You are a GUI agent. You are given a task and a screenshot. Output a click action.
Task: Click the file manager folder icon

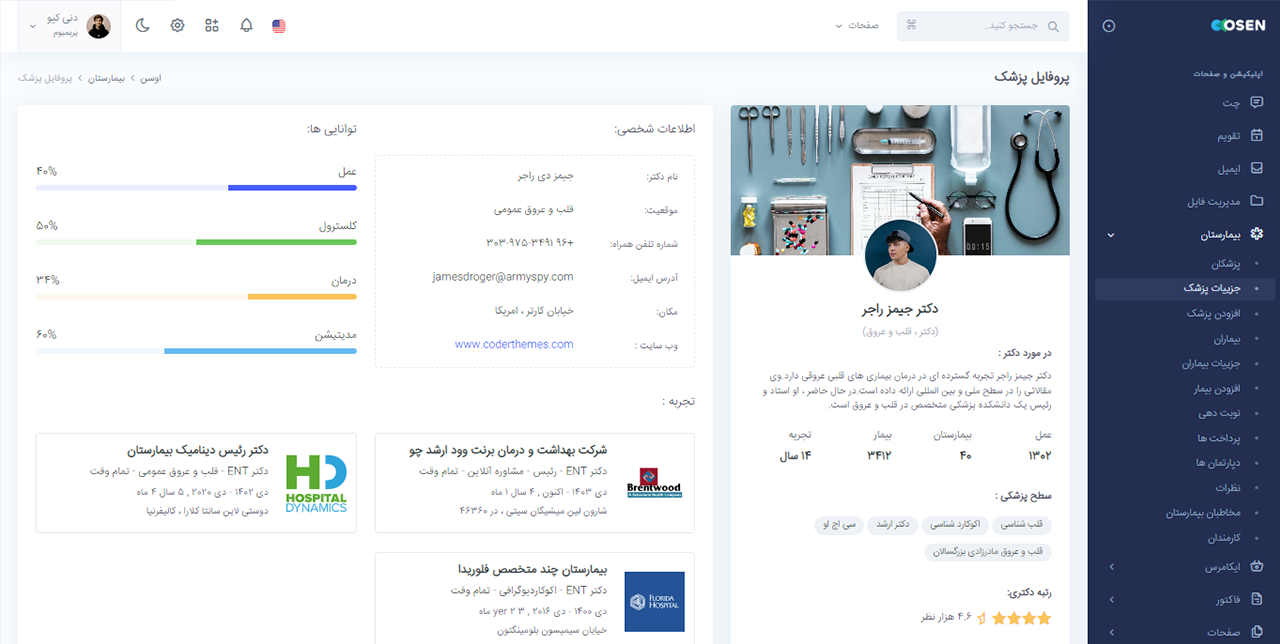point(1257,201)
